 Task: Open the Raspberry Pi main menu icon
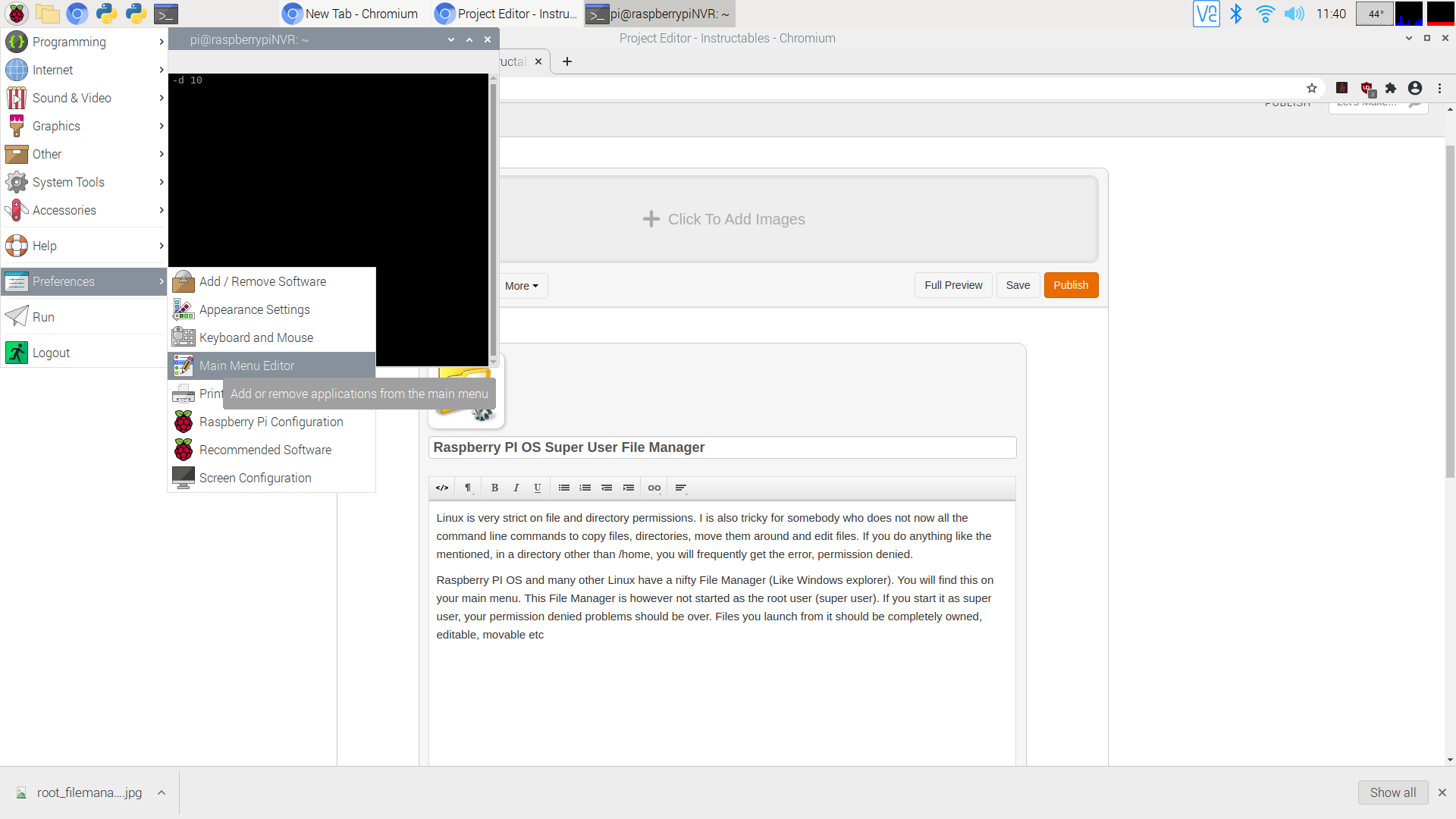click(17, 14)
